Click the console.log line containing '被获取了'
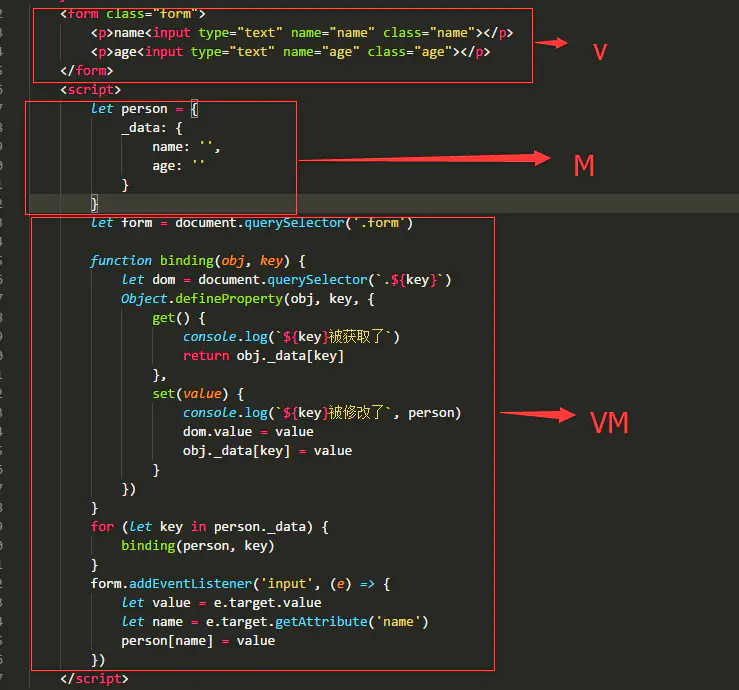739x690 pixels. (291, 337)
